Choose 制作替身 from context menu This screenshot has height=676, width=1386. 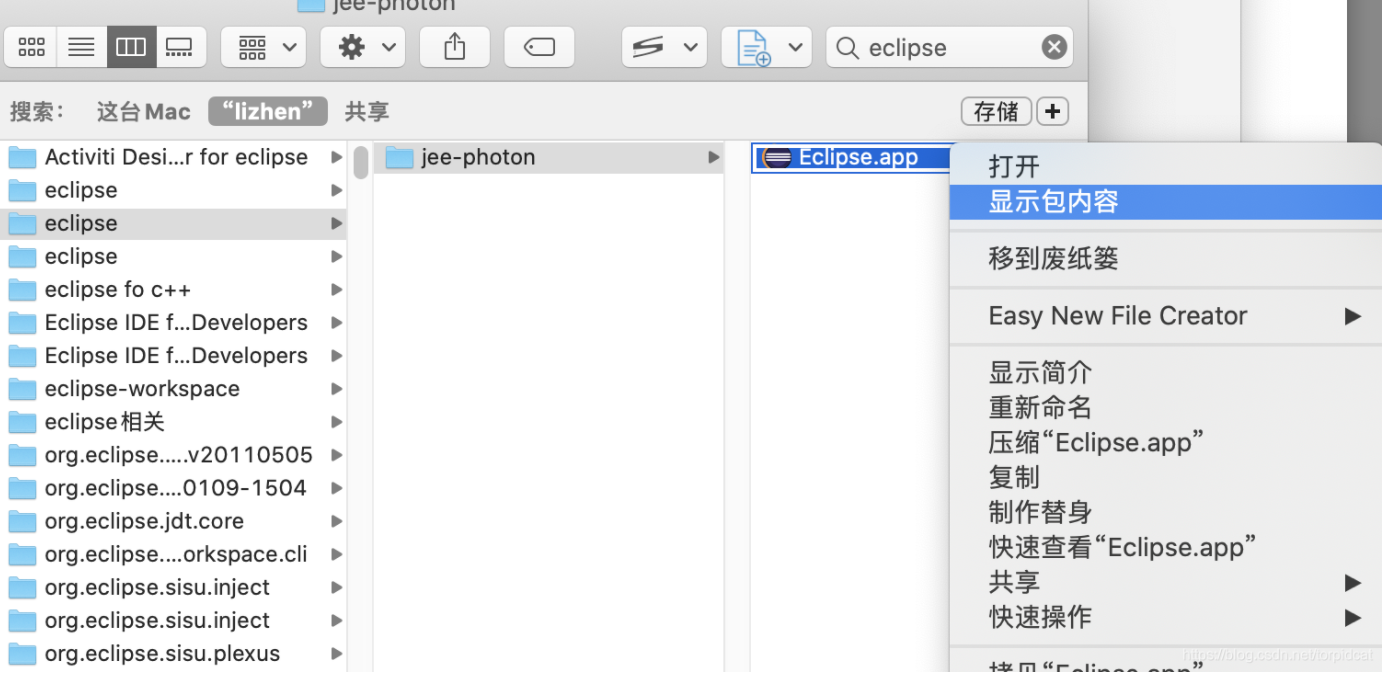pos(1165,512)
